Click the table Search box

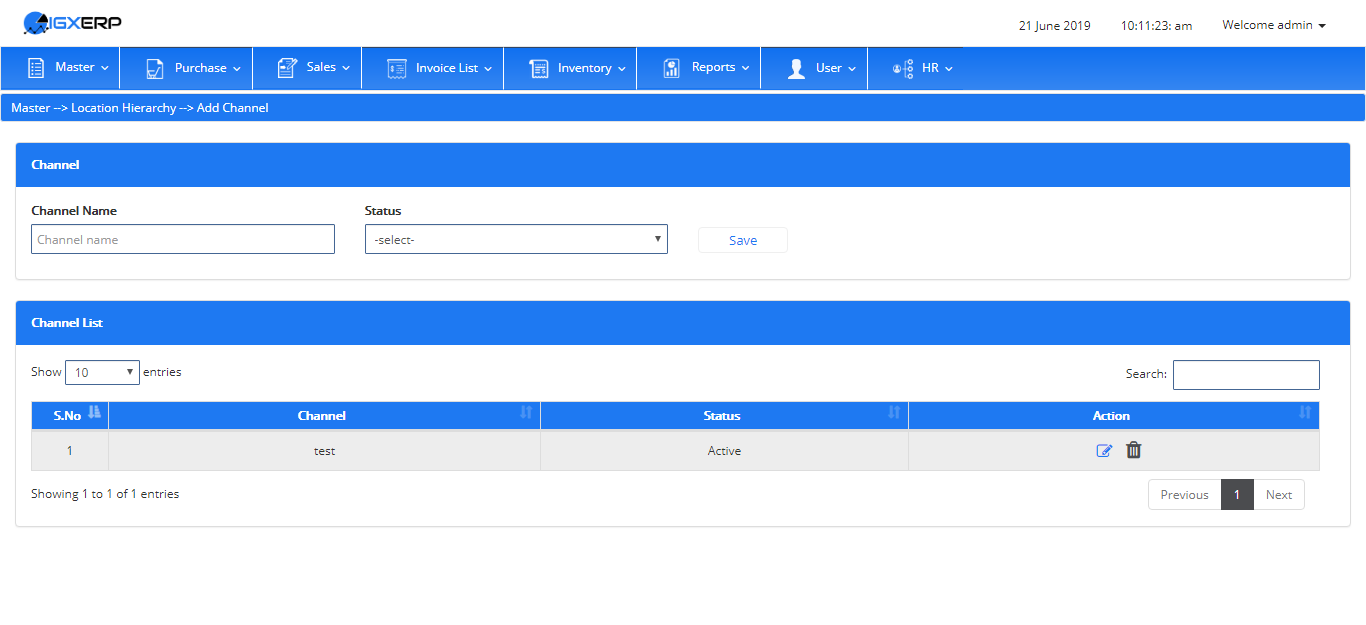[1246, 375]
